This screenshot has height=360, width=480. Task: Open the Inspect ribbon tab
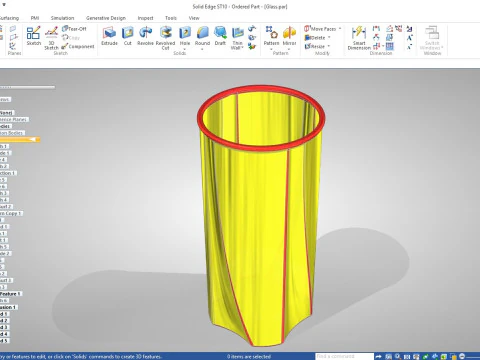[145, 18]
